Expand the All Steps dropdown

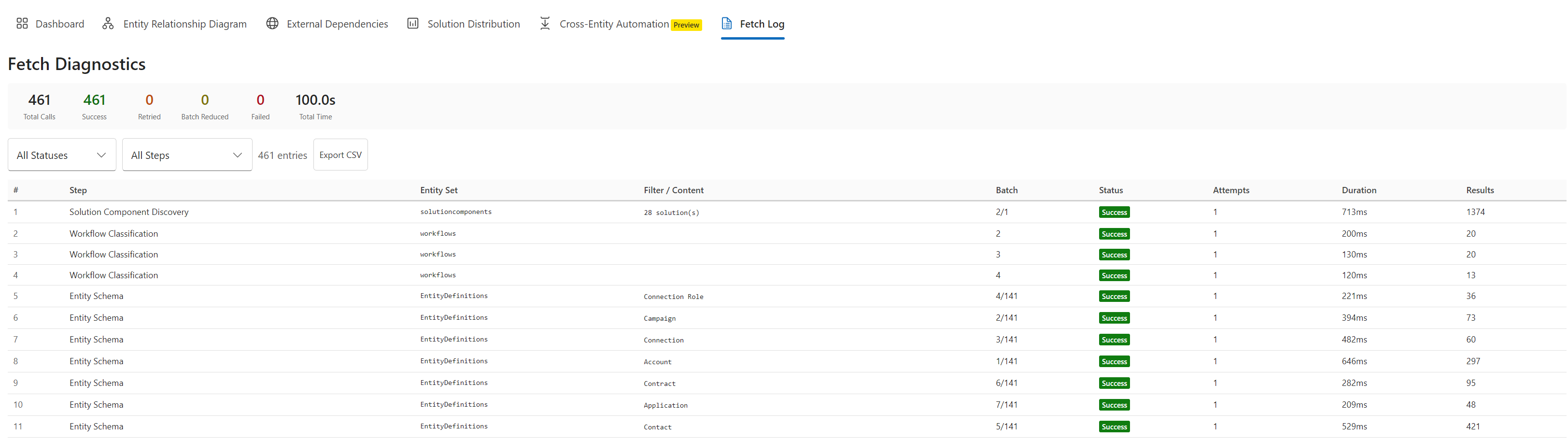[187, 156]
